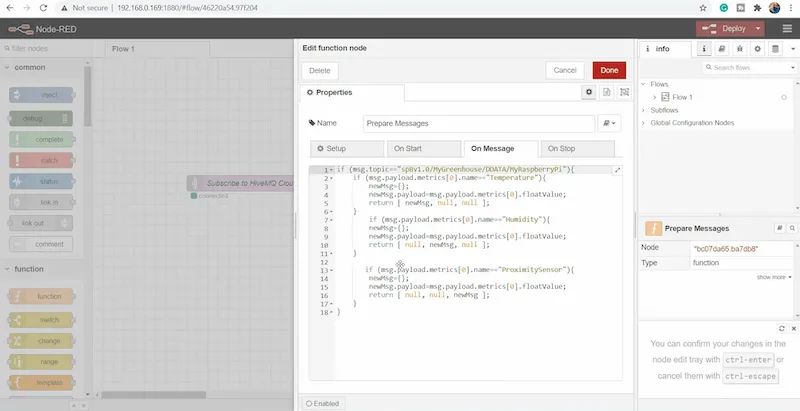Viewport: 800px width, 411px height.
Task: Click the red Done button
Action: pyautogui.click(x=608, y=70)
